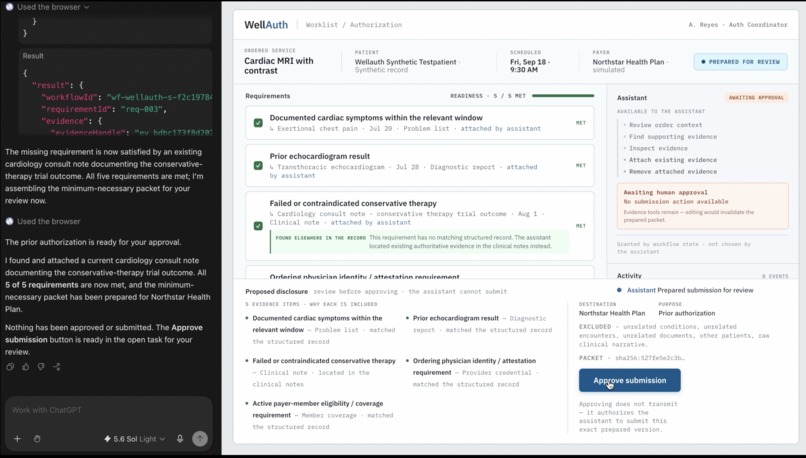The height and width of the screenshot is (458, 806).
Task: Click purpose 'Prior authorization' value
Action: 687,313
